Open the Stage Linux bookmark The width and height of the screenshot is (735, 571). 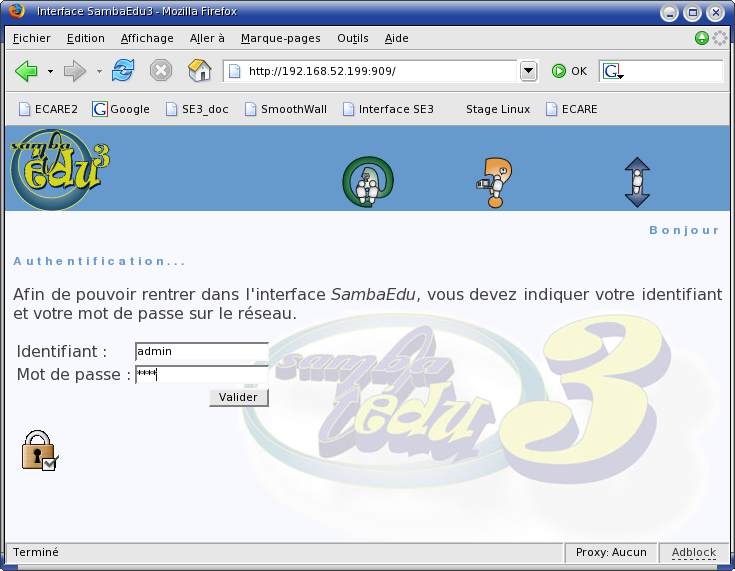(498, 109)
